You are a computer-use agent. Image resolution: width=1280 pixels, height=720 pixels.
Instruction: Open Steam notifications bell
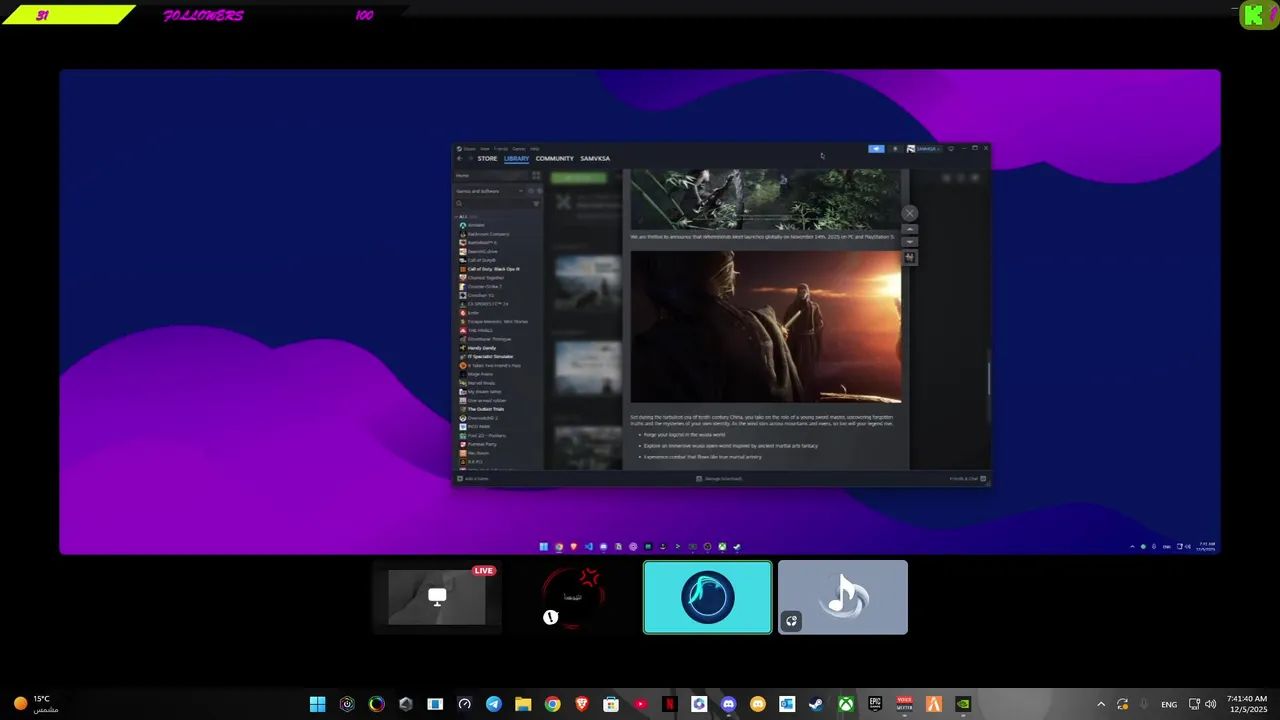click(x=895, y=148)
